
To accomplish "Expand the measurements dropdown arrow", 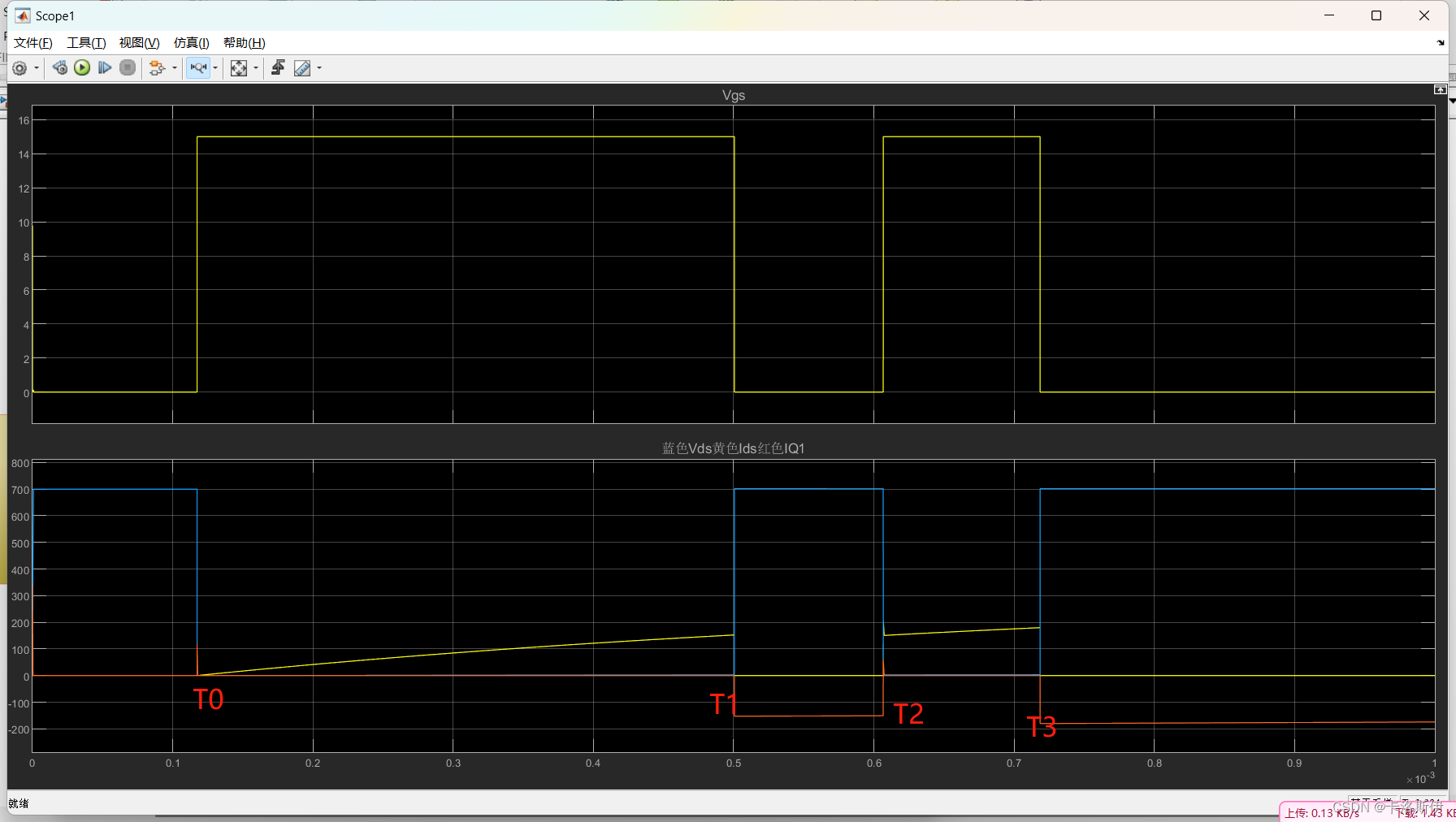I will [x=319, y=68].
